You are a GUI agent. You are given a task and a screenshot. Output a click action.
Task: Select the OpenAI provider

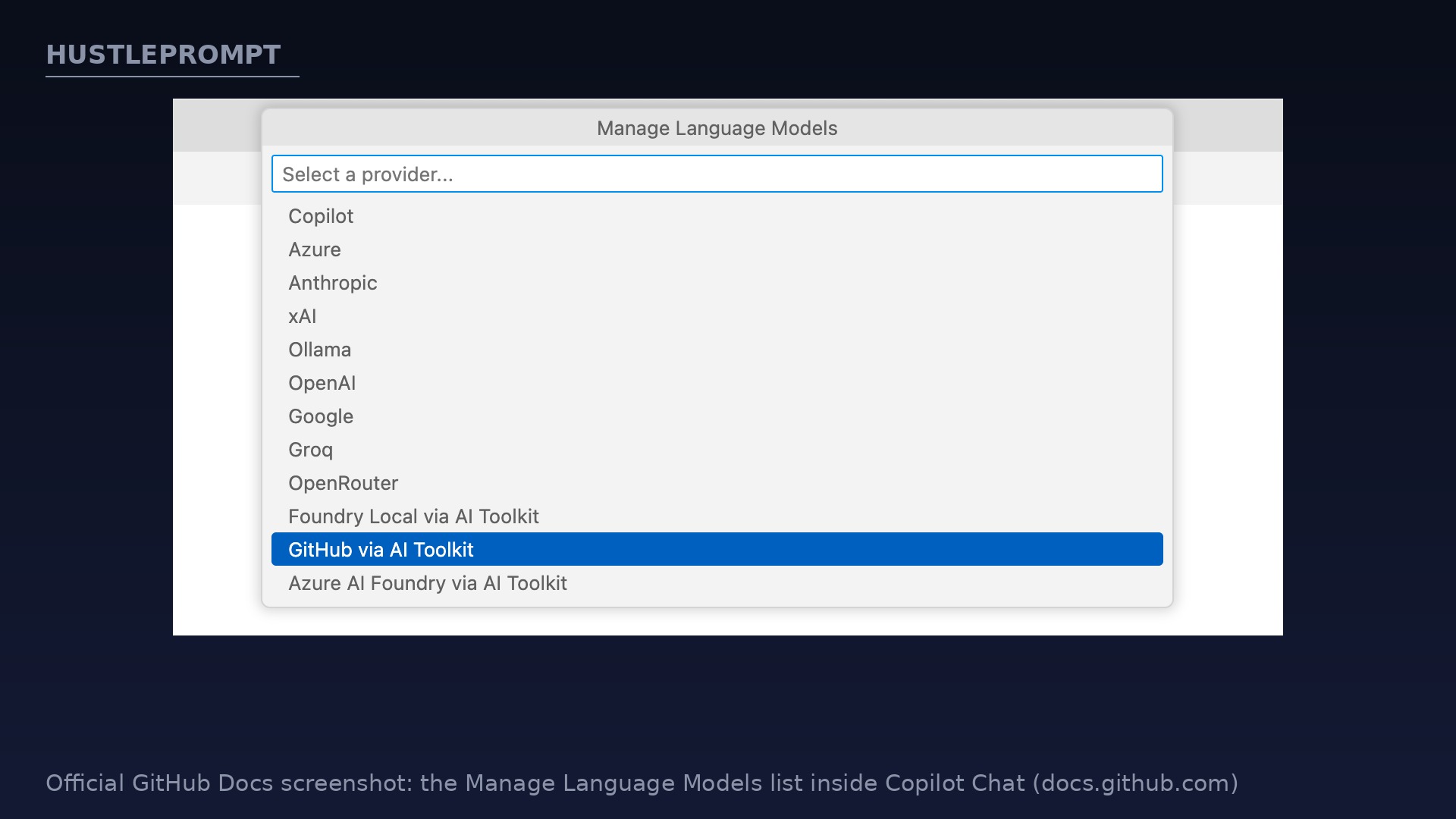(x=717, y=383)
